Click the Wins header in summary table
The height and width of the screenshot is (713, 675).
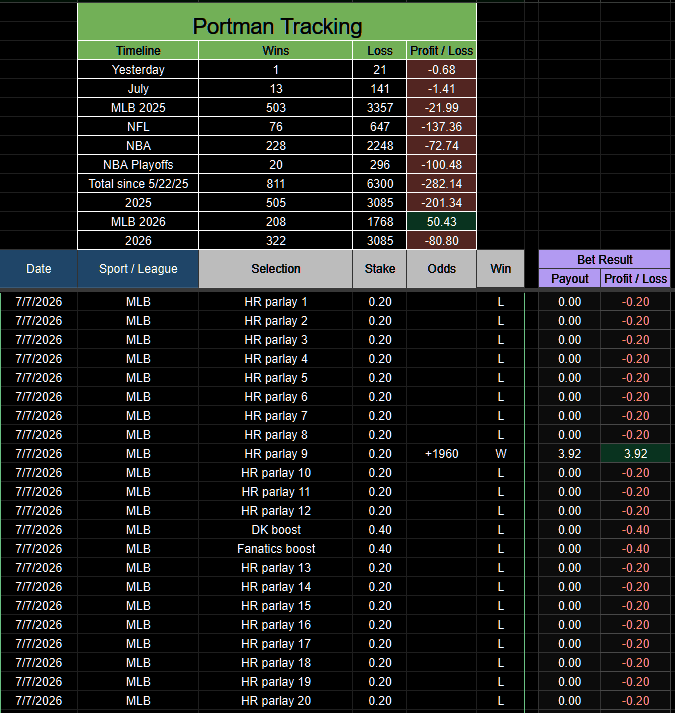tap(276, 50)
